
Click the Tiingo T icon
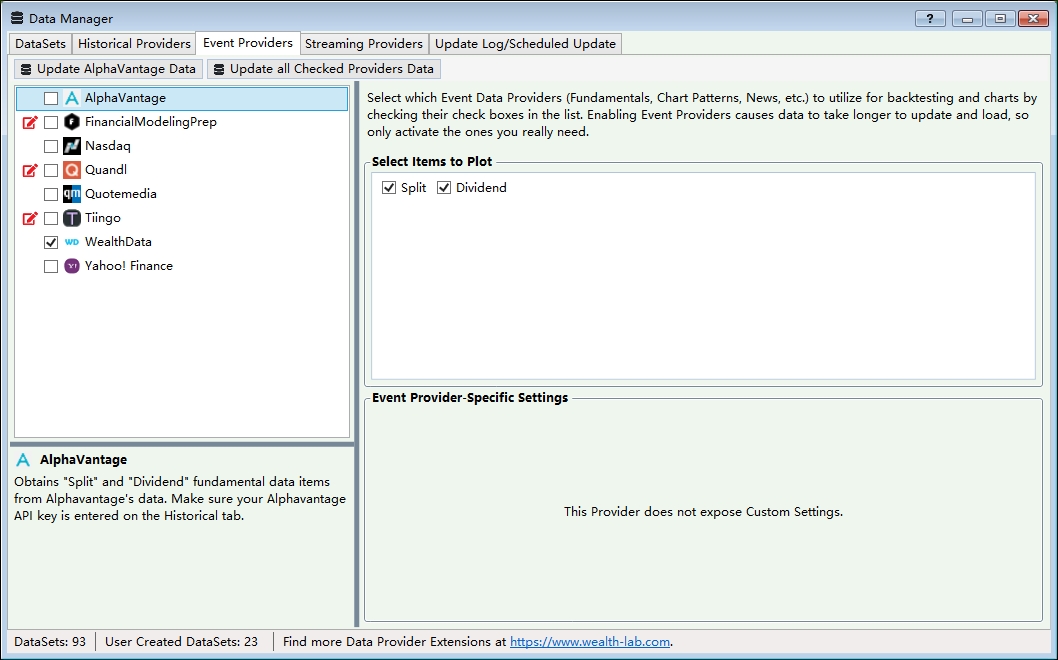click(x=72, y=218)
